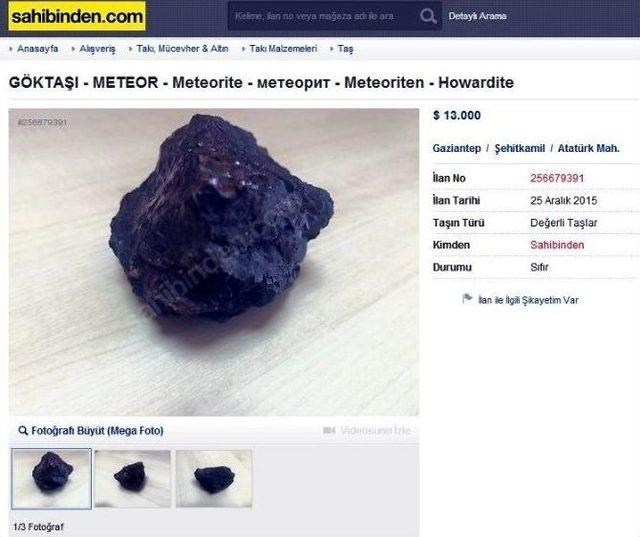Click the magnifier icon beside Fotoğrafı Büyüt
This screenshot has height=537, width=640.
[x=23, y=430]
